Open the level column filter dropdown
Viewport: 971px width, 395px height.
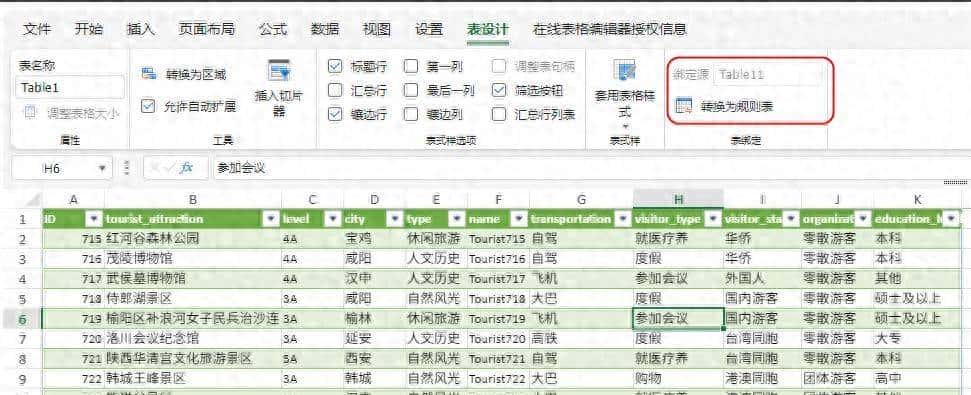point(333,219)
